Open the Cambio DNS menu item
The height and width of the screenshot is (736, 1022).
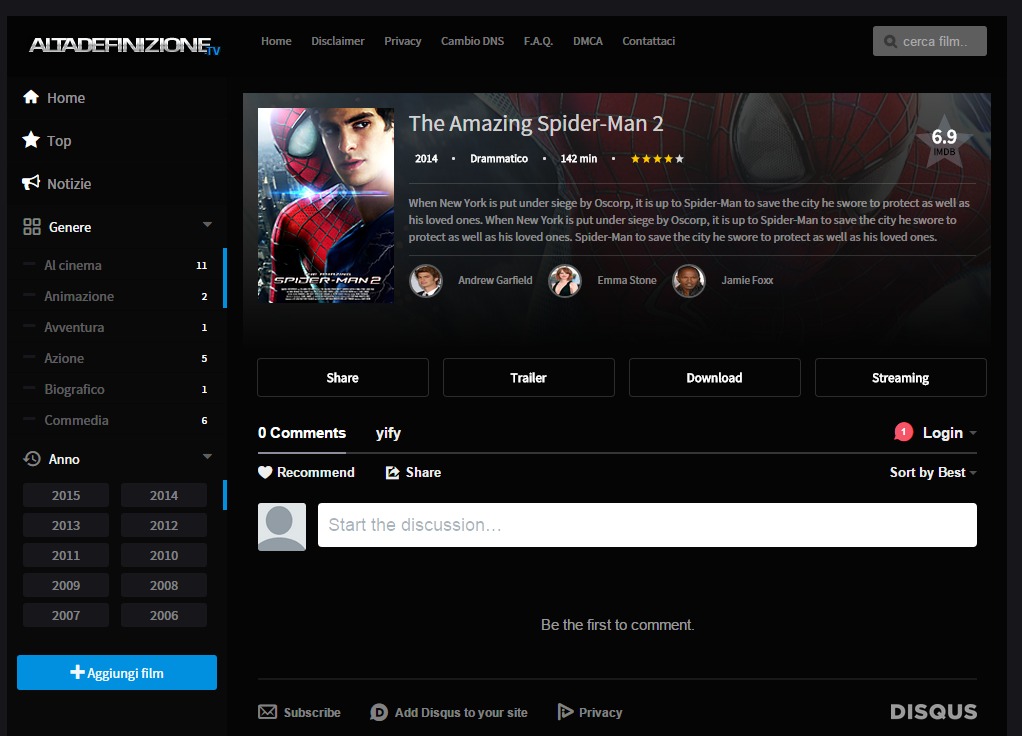472,41
